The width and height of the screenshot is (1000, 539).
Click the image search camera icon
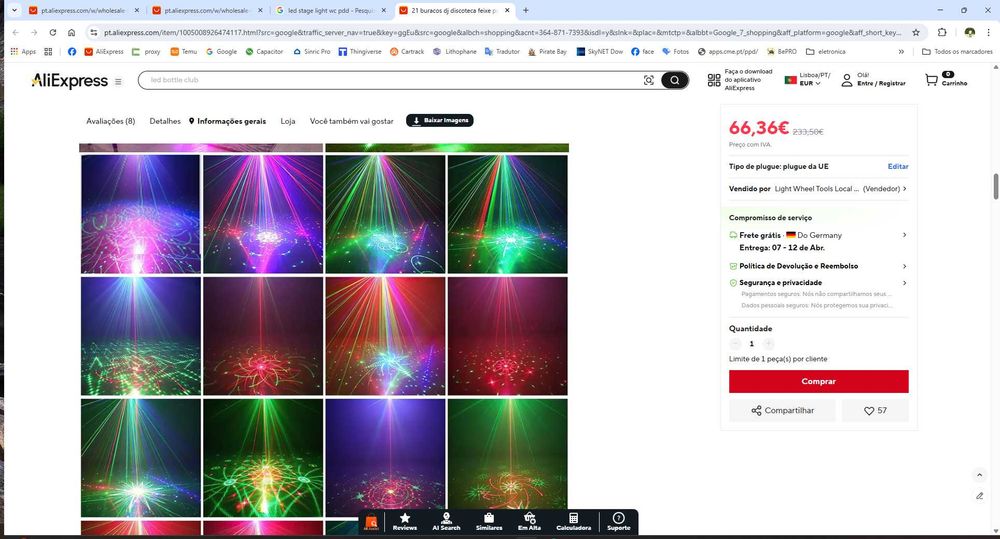pyautogui.click(x=649, y=80)
